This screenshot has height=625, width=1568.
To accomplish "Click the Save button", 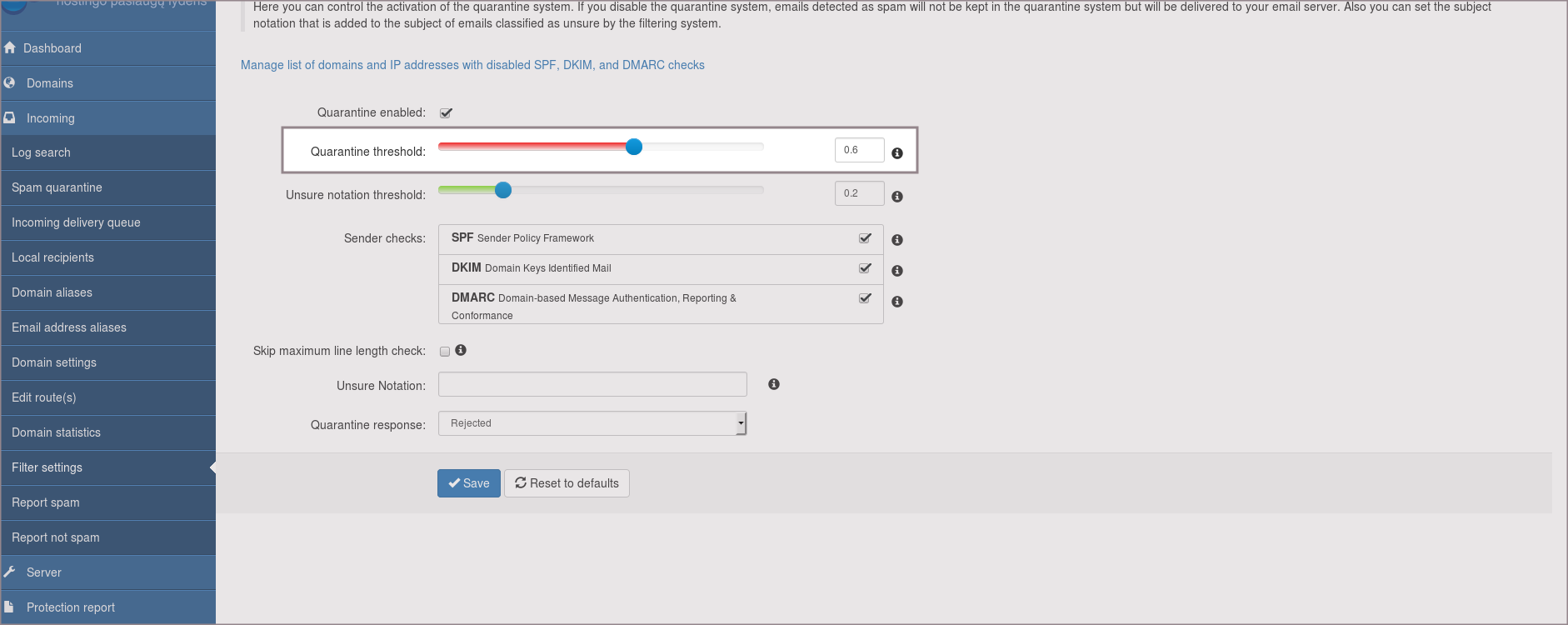I will 468,483.
